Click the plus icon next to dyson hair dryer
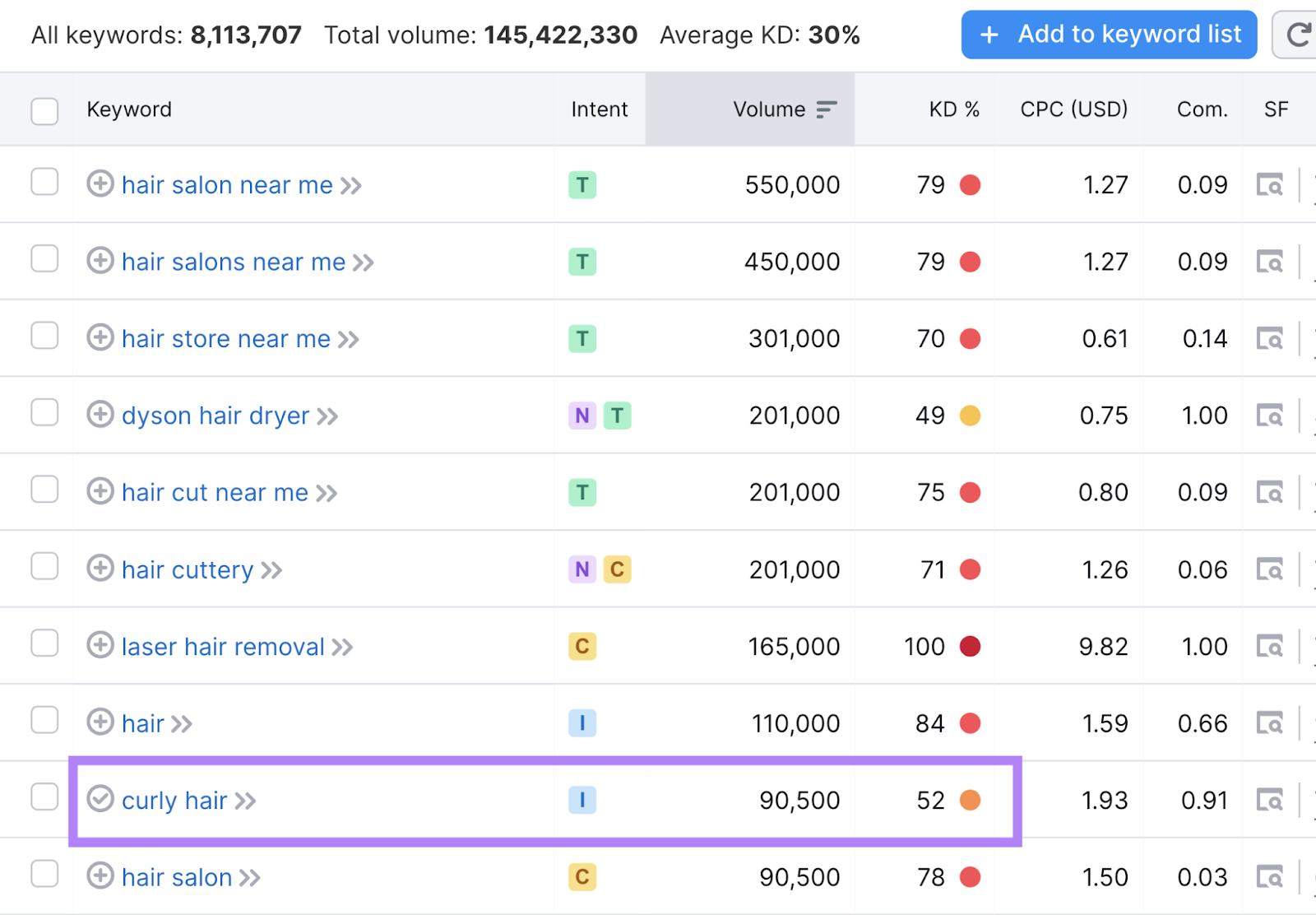This screenshot has width=1316, height=915. (100, 416)
